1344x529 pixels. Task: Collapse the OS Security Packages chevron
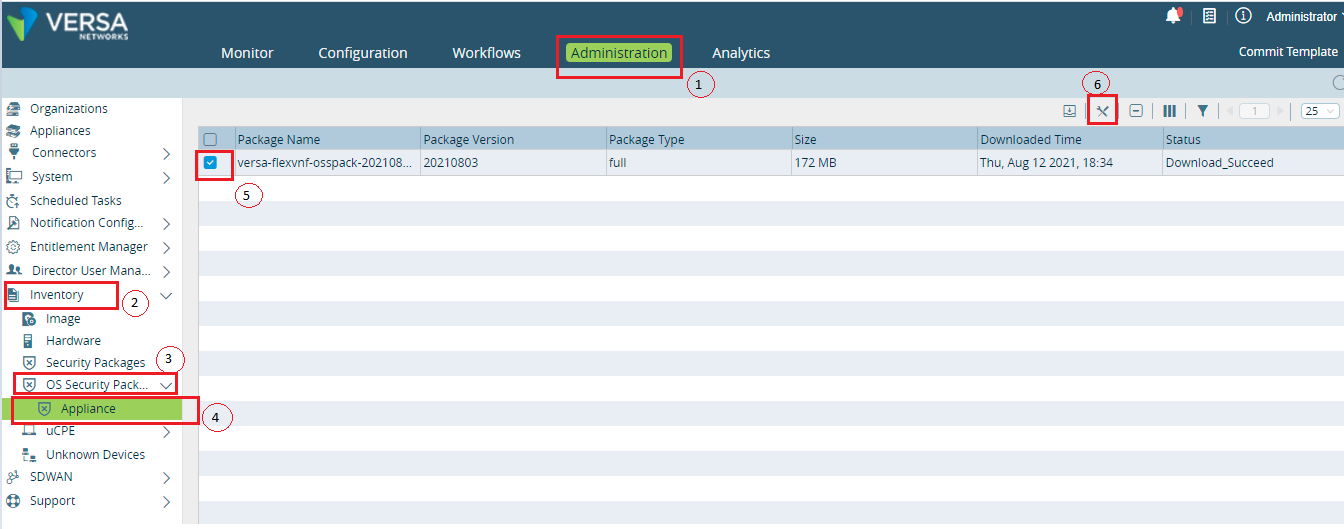click(167, 385)
